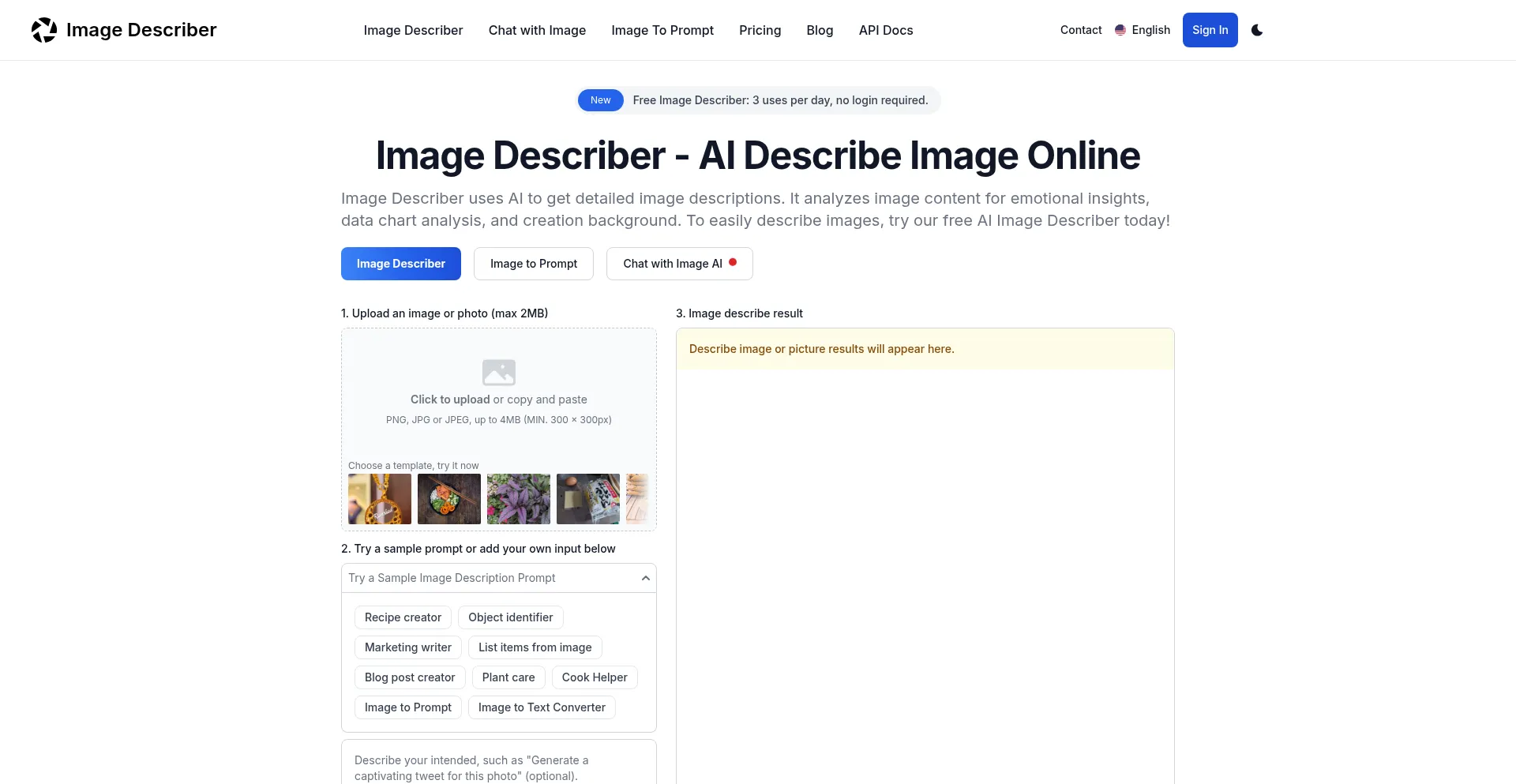Click the image placeholder upload icon
The width and height of the screenshot is (1516, 784).
coord(499,372)
